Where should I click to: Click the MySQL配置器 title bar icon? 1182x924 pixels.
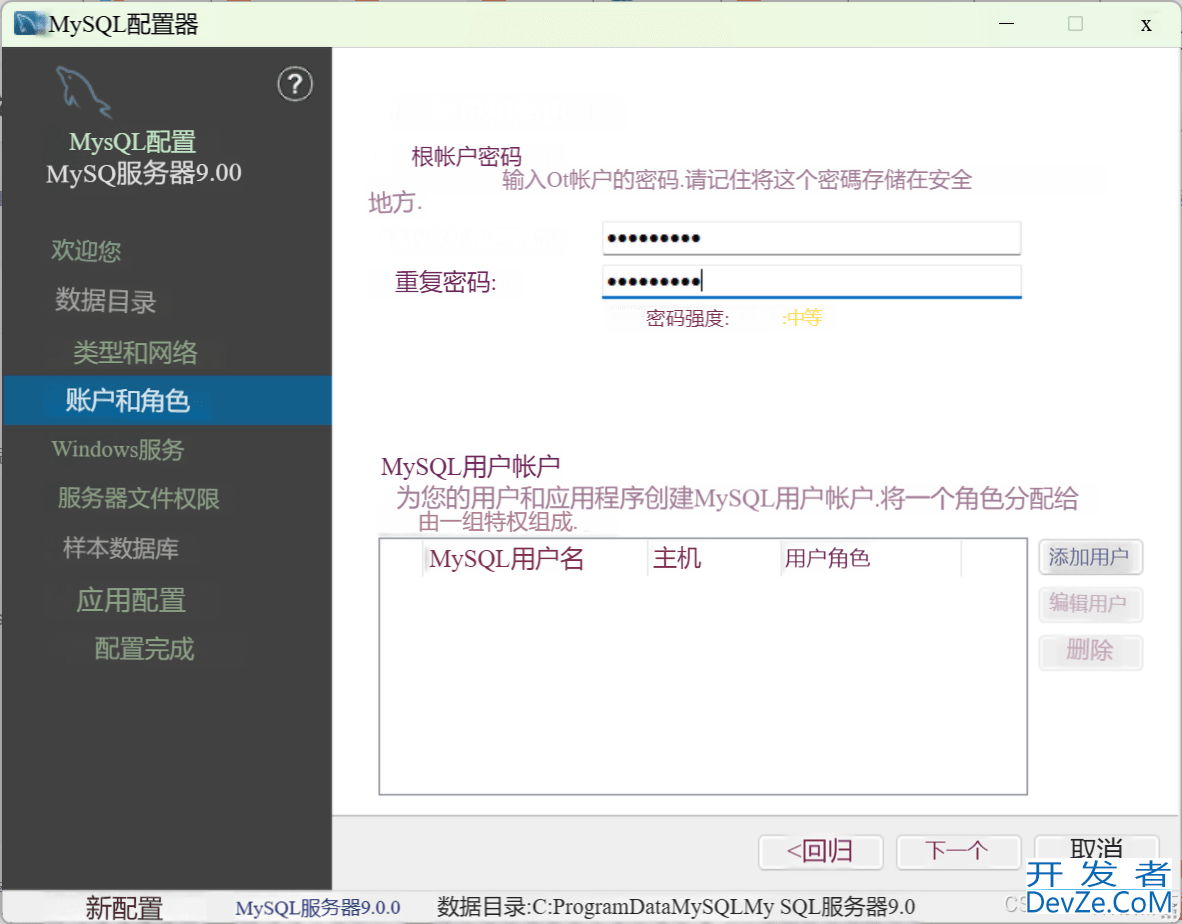(x=30, y=23)
